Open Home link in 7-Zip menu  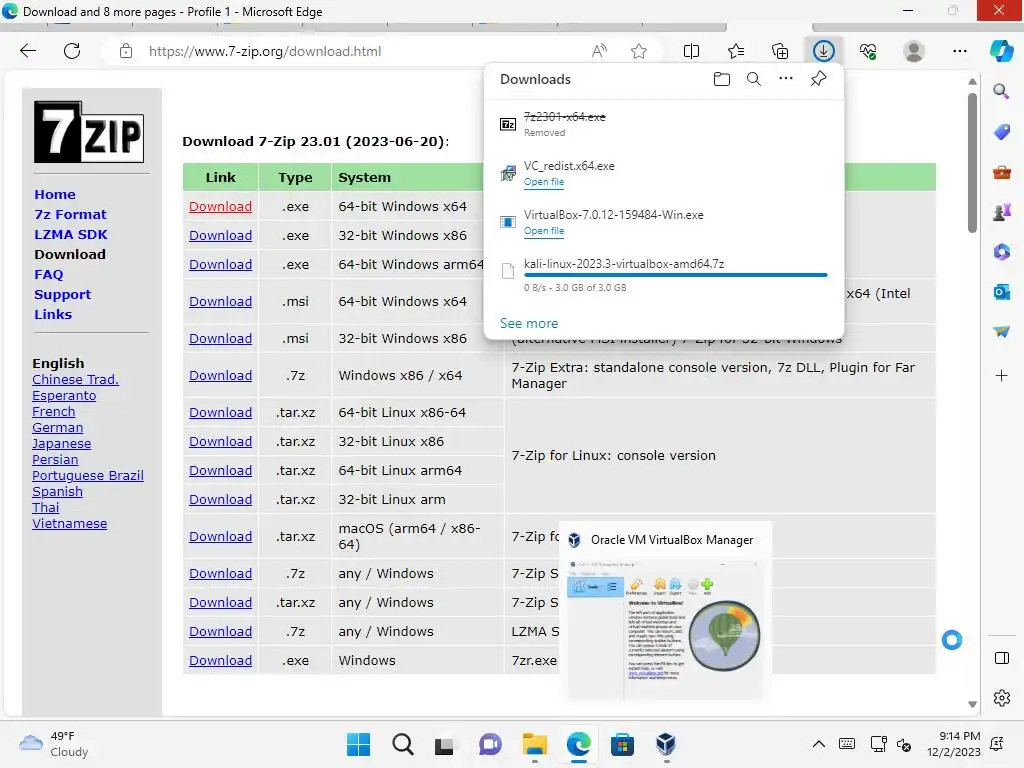point(55,195)
